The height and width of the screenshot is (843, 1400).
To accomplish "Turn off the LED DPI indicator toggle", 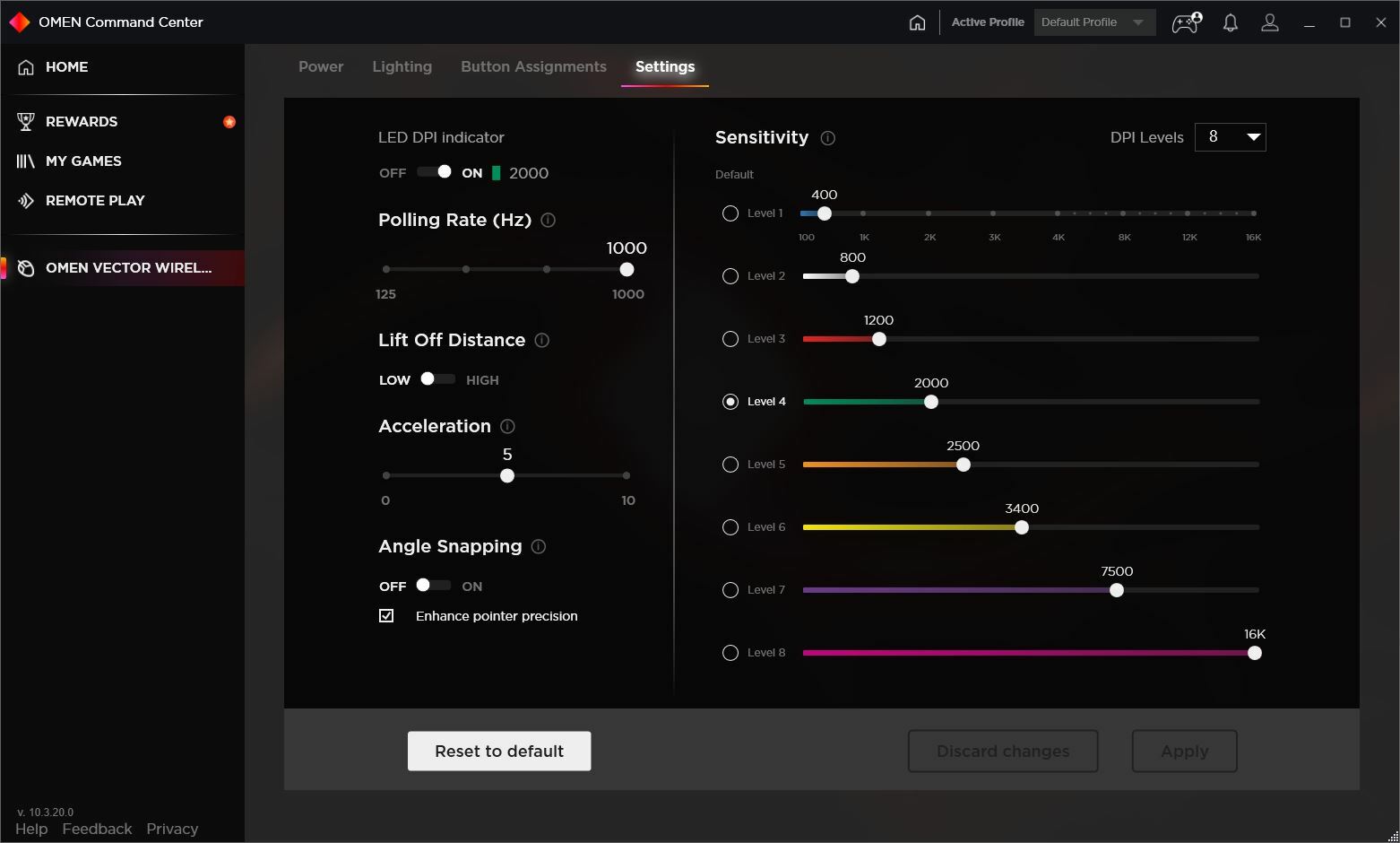I will (434, 171).
